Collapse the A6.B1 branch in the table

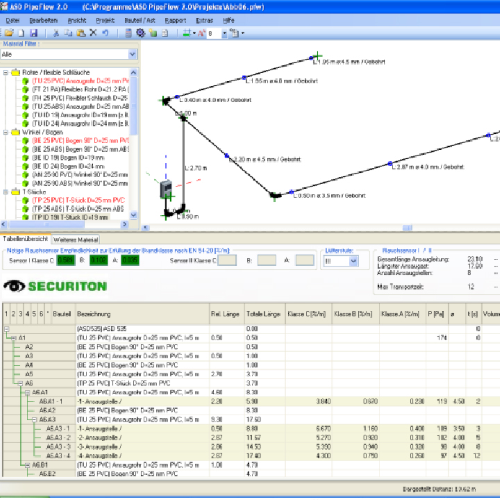tap(28, 465)
